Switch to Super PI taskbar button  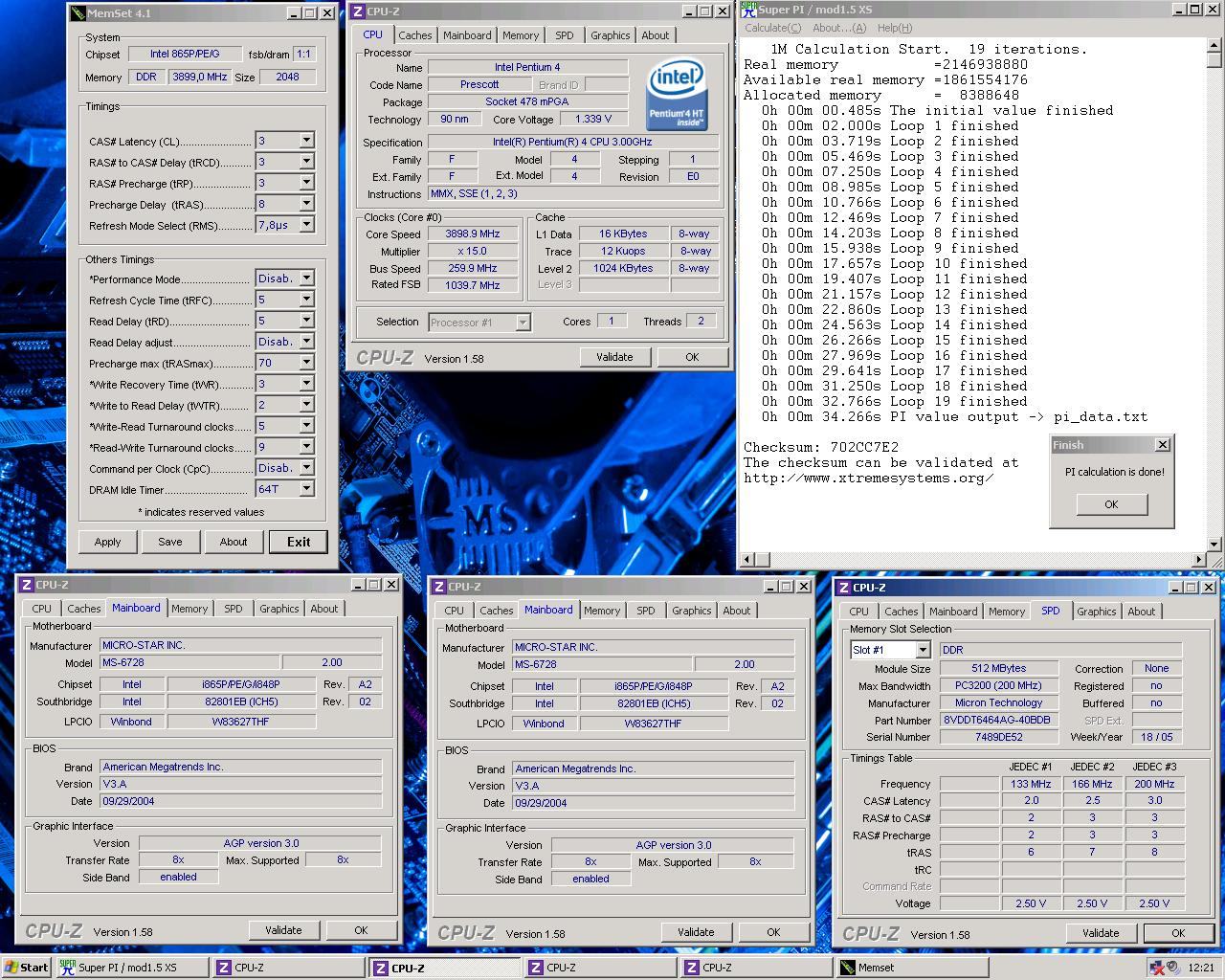pos(131,968)
